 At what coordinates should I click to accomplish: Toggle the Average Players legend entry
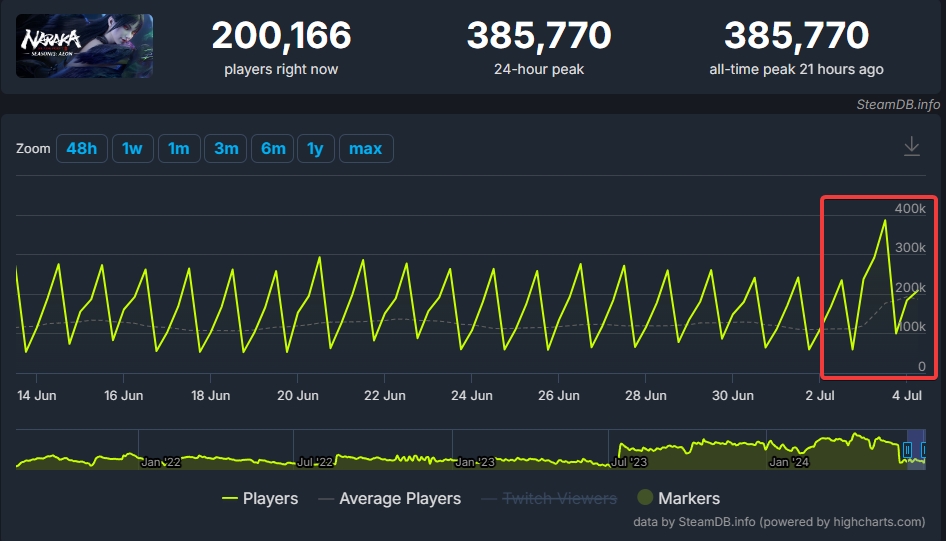pyautogui.click(x=390, y=498)
